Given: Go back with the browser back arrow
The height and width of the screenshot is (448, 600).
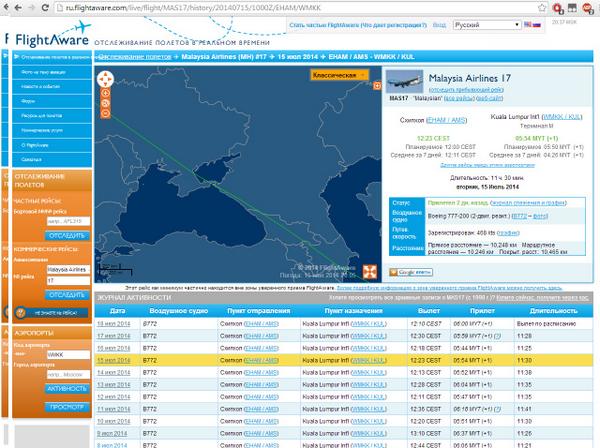Looking at the screenshot, I should pos(18,8).
